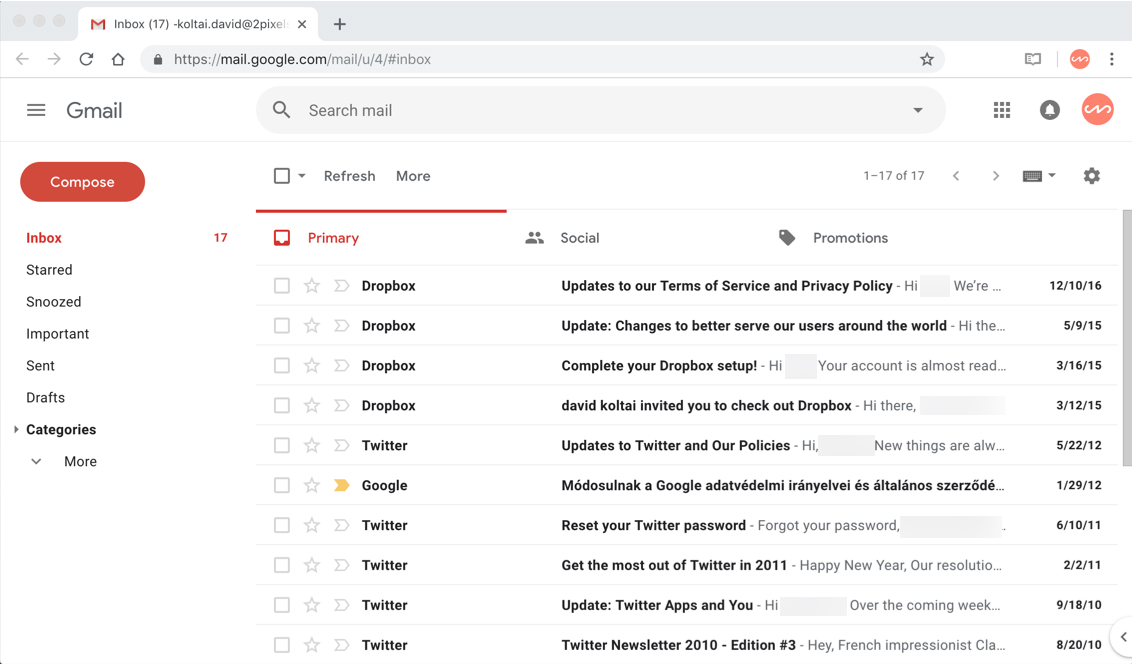This screenshot has width=1133, height=664.
Task: Open the Reset your Twitter password email
Action: pyautogui.click(x=686, y=525)
